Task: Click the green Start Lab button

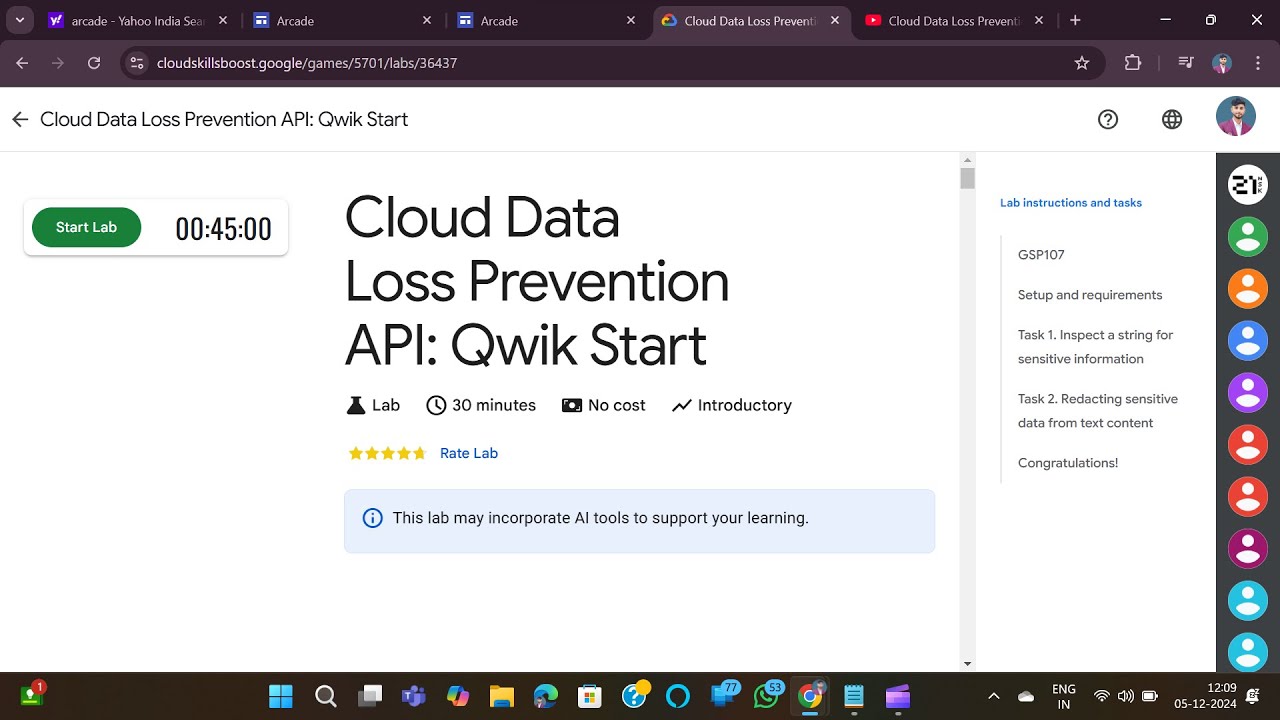Action: [x=86, y=227]
